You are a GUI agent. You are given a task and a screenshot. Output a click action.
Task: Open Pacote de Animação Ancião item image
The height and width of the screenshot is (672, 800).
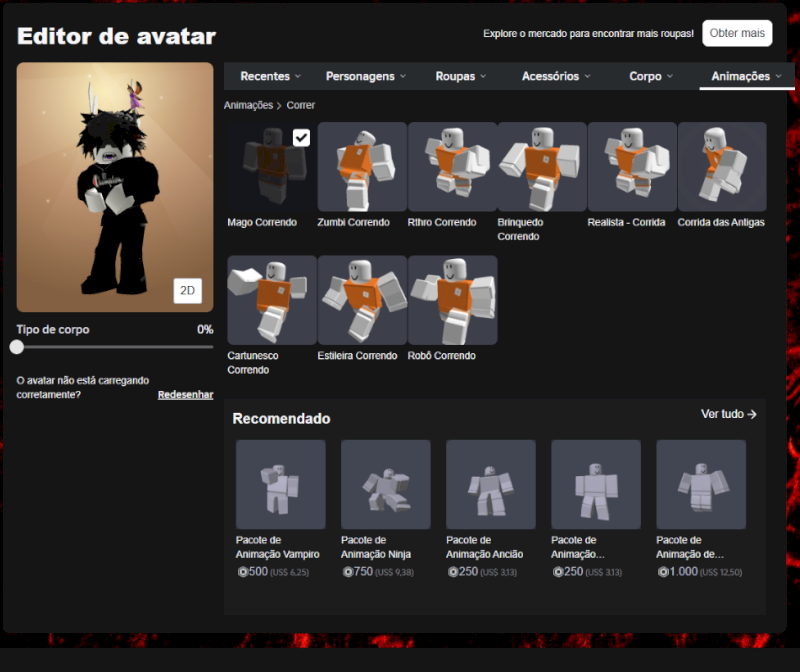[x=491, y=484]
